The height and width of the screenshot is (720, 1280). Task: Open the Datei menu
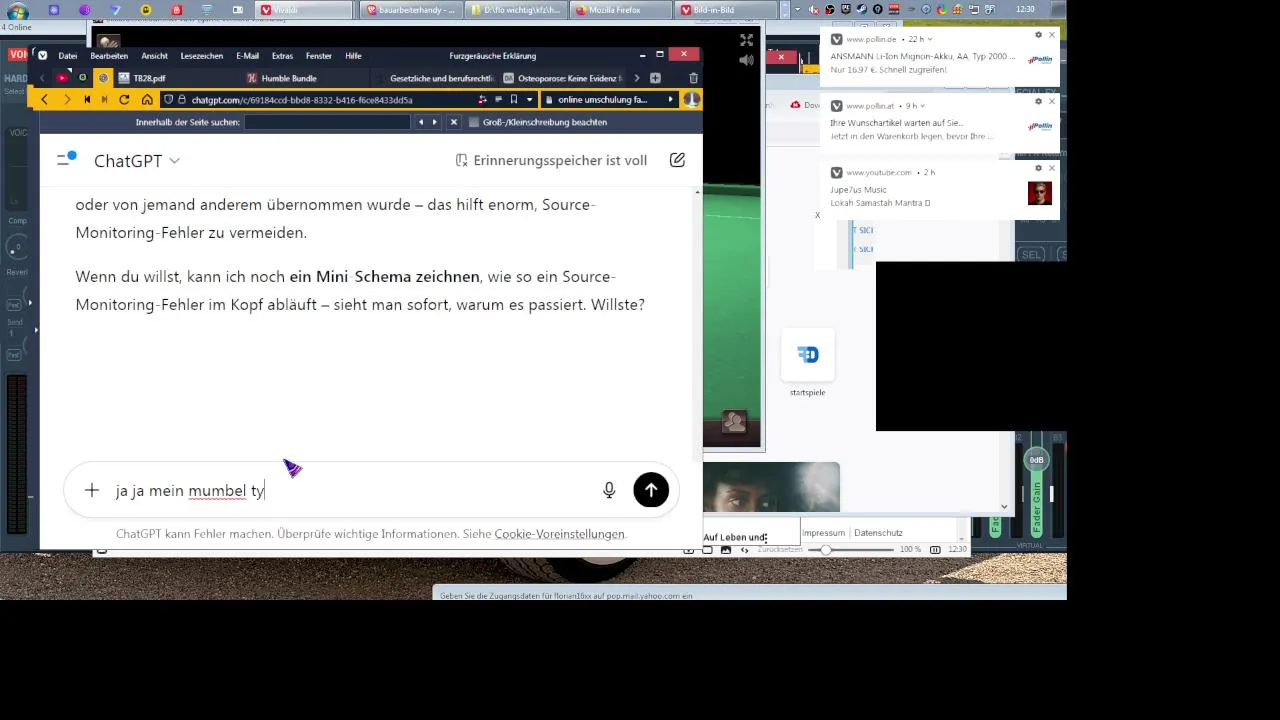click(68, 56)
